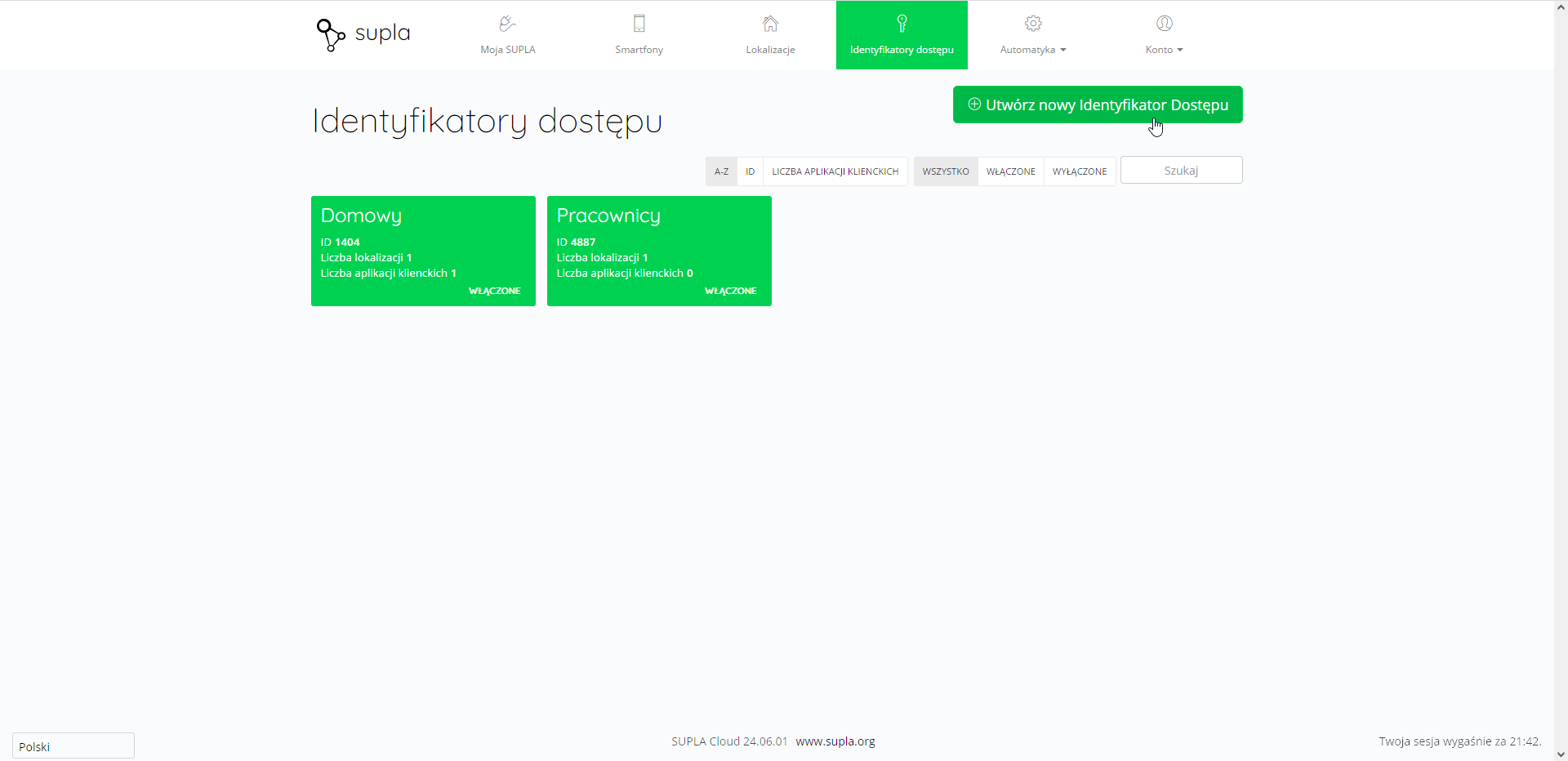Viewport: 1568px width, 761px height.
Task: Open the Domowy access identifier card
Action: pyautogui.click(x=423, y=251)
